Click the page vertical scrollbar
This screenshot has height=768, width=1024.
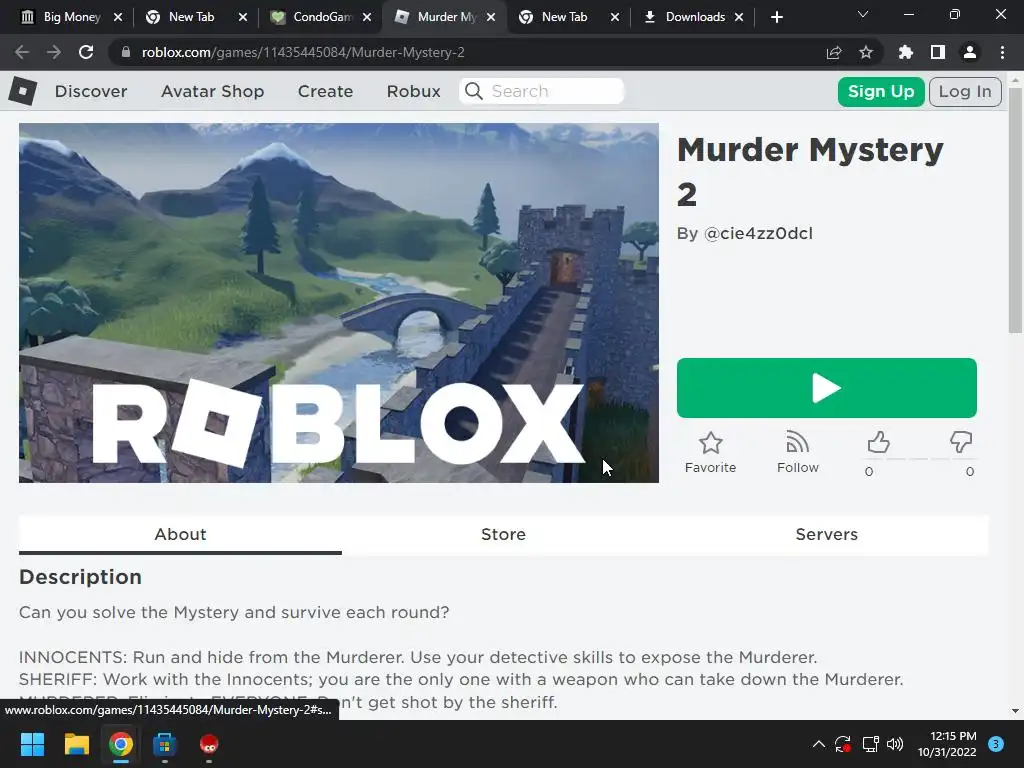coord(1015,209)
